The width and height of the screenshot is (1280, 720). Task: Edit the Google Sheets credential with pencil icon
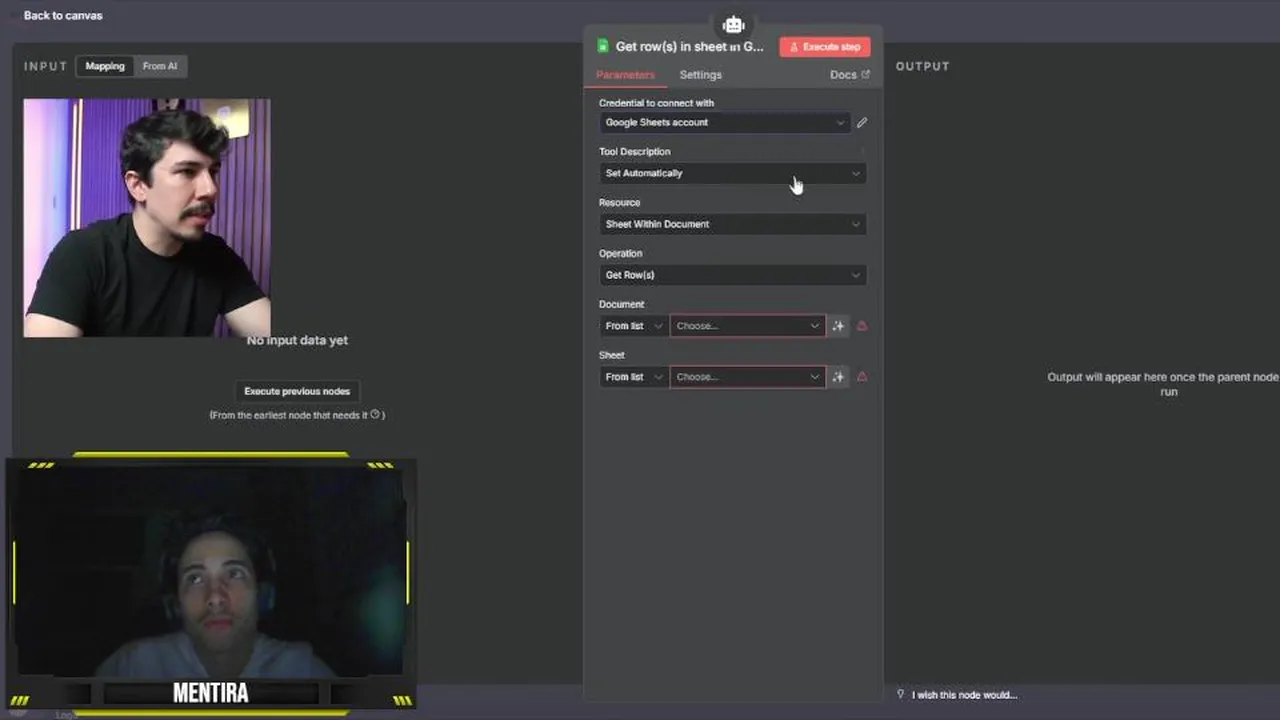(862, 123)
